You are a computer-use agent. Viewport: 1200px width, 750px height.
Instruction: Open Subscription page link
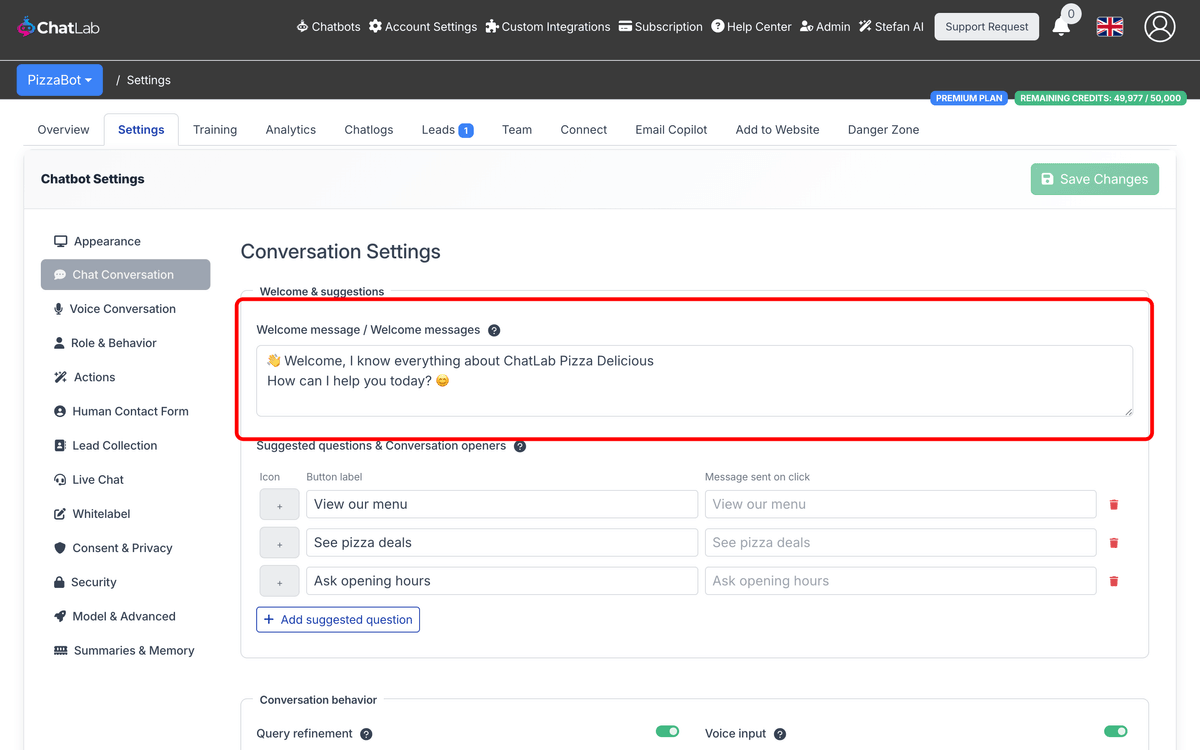(x=661, y=27)
